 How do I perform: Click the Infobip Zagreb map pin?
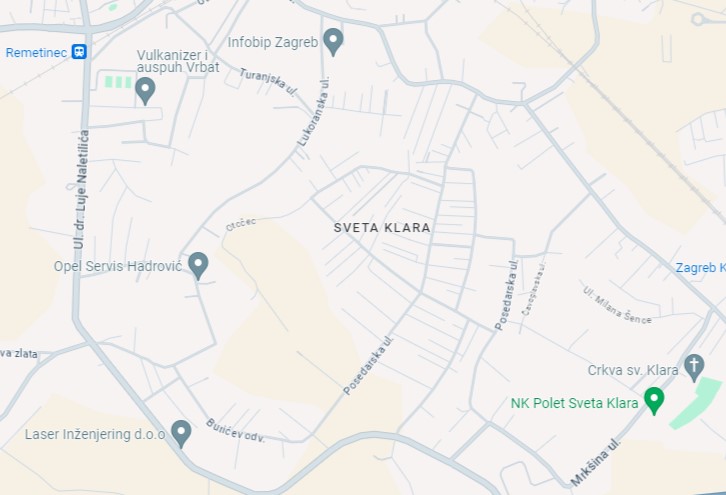[333, 42]
